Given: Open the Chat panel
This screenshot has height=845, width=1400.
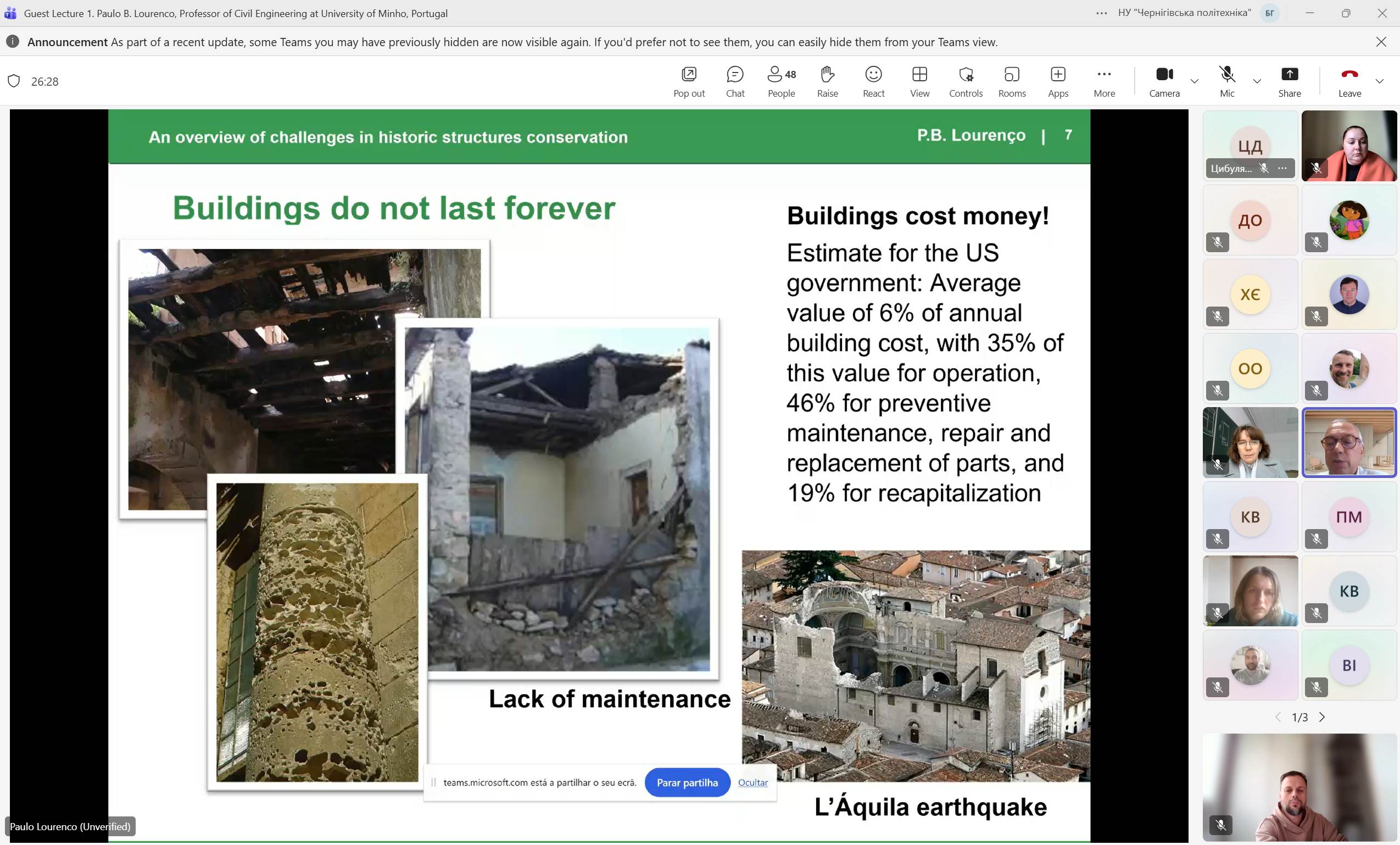Looking at the screenshot, I should point(735,81).
